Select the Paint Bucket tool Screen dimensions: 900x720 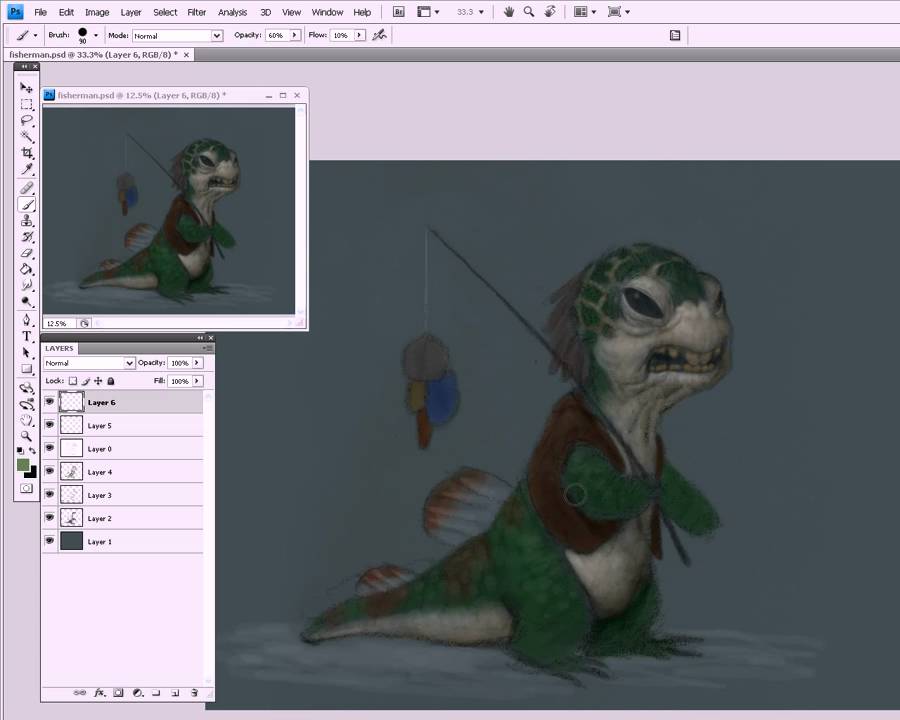click(x=26, y=269)
